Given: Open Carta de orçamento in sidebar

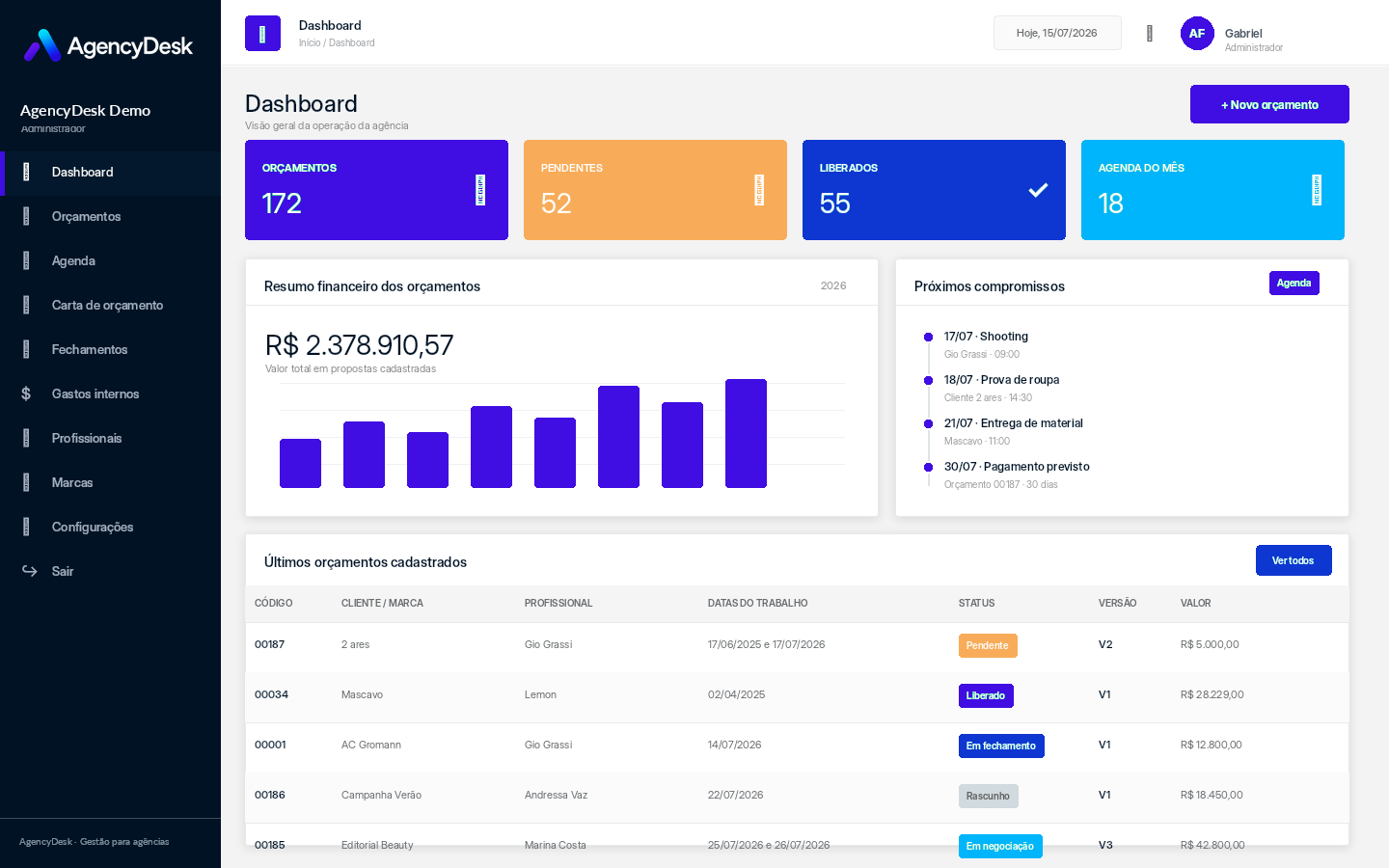Looking at the screenshot, I should [111, 306].
